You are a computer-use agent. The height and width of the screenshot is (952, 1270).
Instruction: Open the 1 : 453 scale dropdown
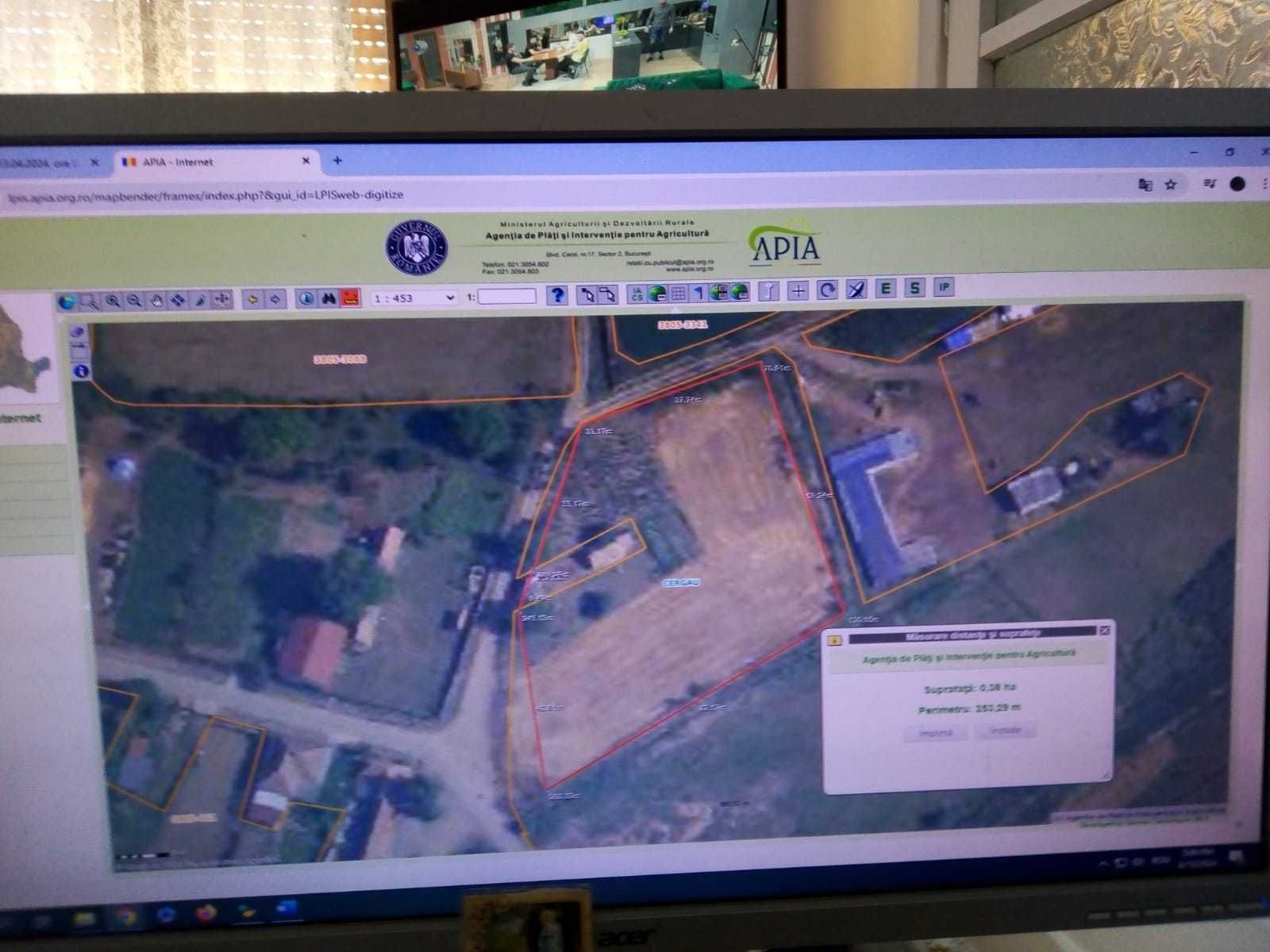click(x=415, y=297)
